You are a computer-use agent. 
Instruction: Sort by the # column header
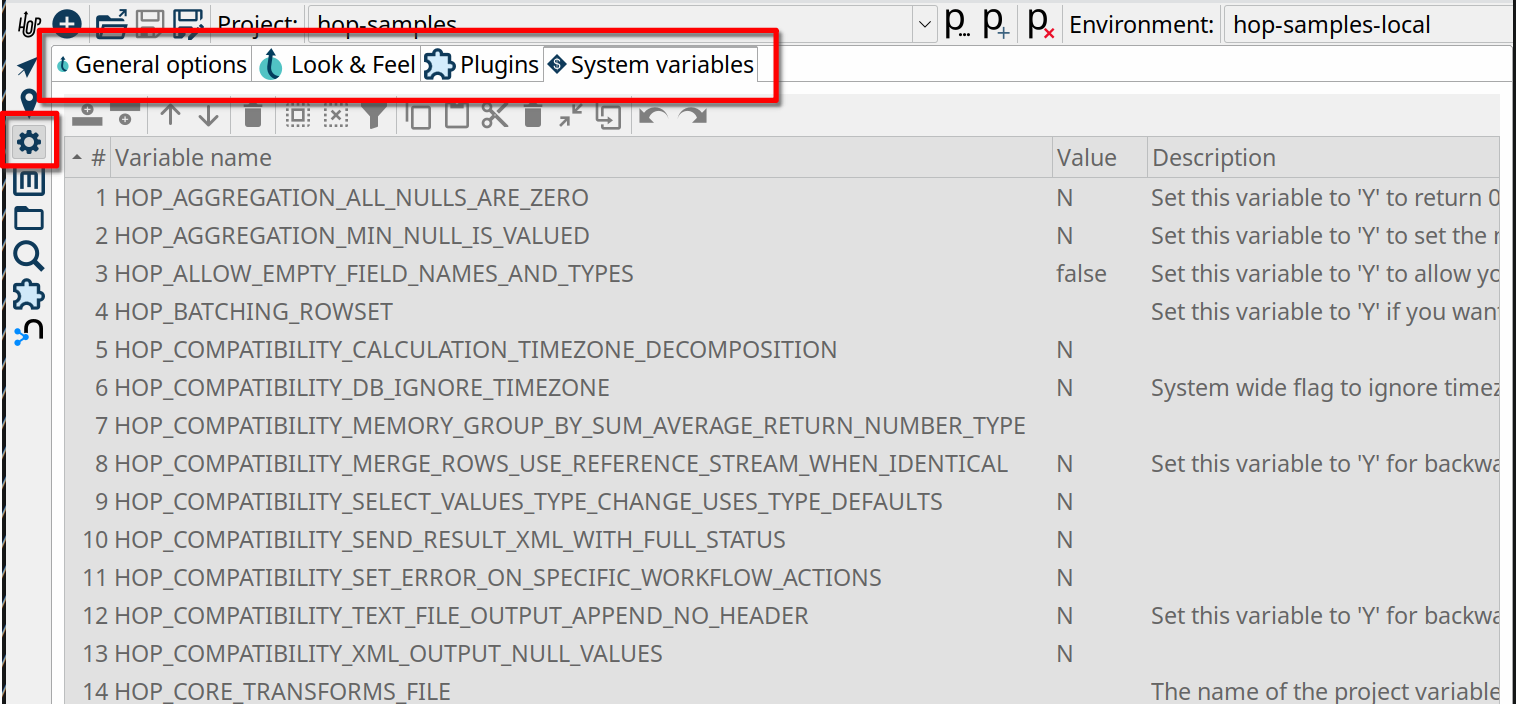tap(97, 158)
